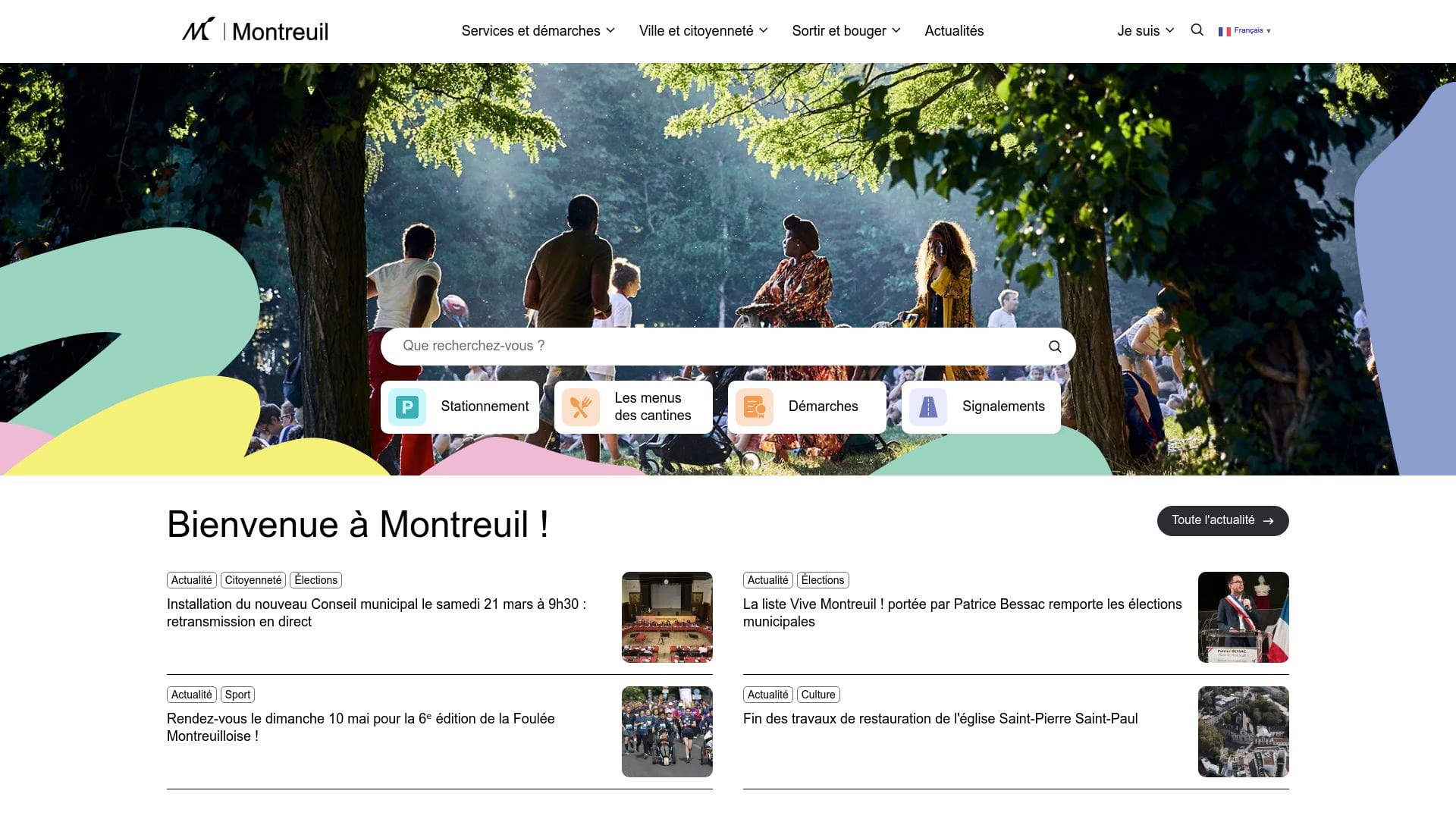Screen dimensions: 1456x819
Task: Open Démarches via its document icon
Action: click(754, 406)
